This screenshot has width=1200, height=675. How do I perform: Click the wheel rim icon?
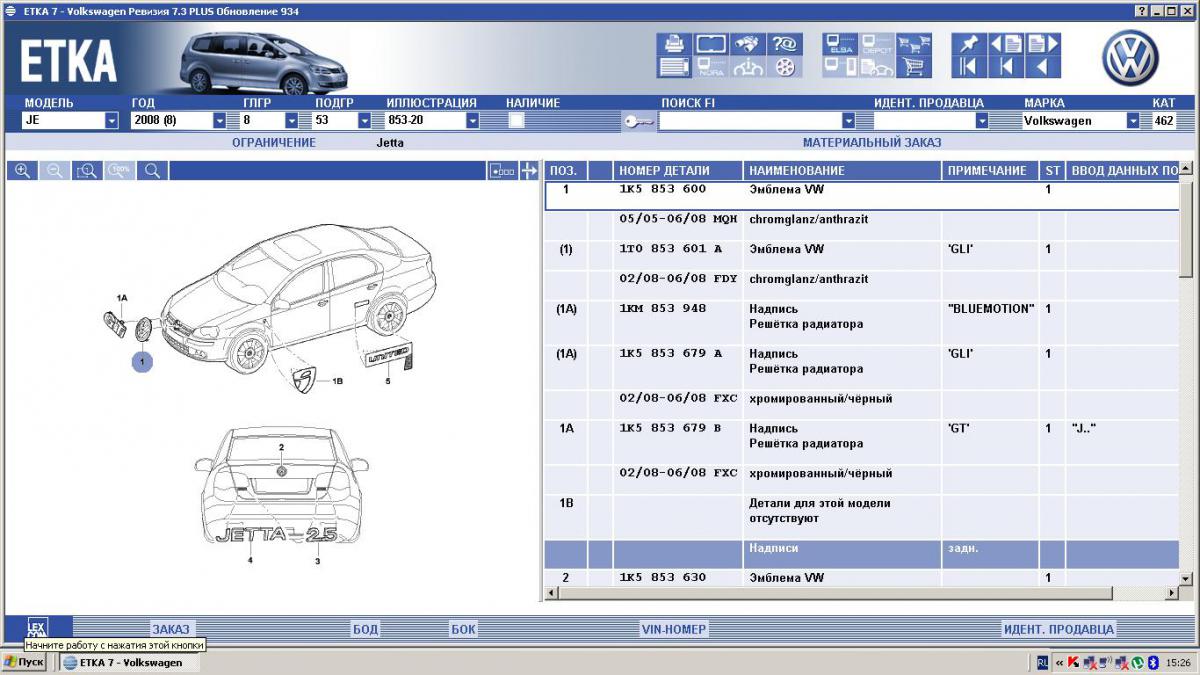(784, 67)
